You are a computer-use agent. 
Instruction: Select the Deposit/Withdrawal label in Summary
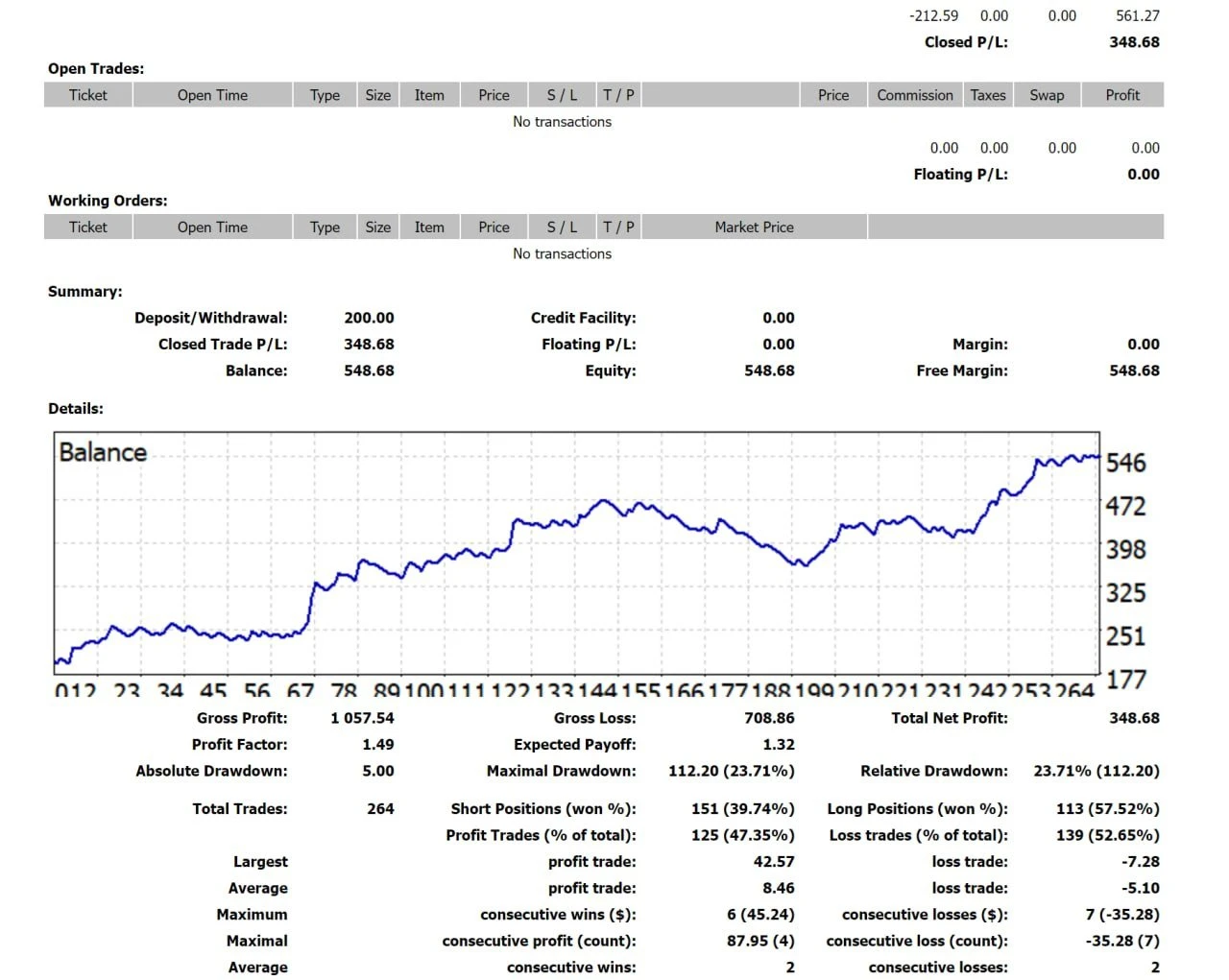(x=210, y=318)
